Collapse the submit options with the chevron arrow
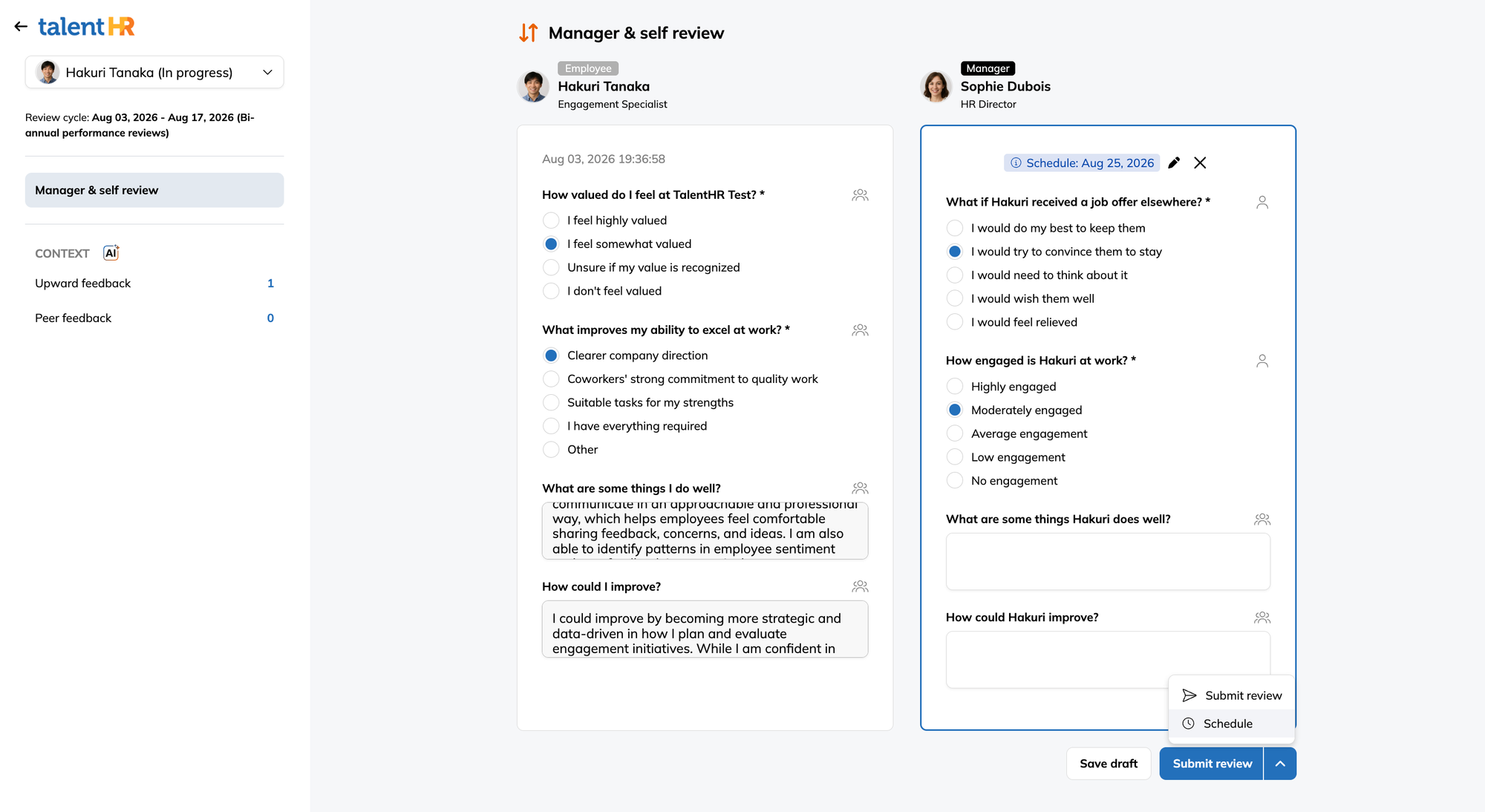The height and width of the screenshot is (812, 1485). tap(1280, 763)
